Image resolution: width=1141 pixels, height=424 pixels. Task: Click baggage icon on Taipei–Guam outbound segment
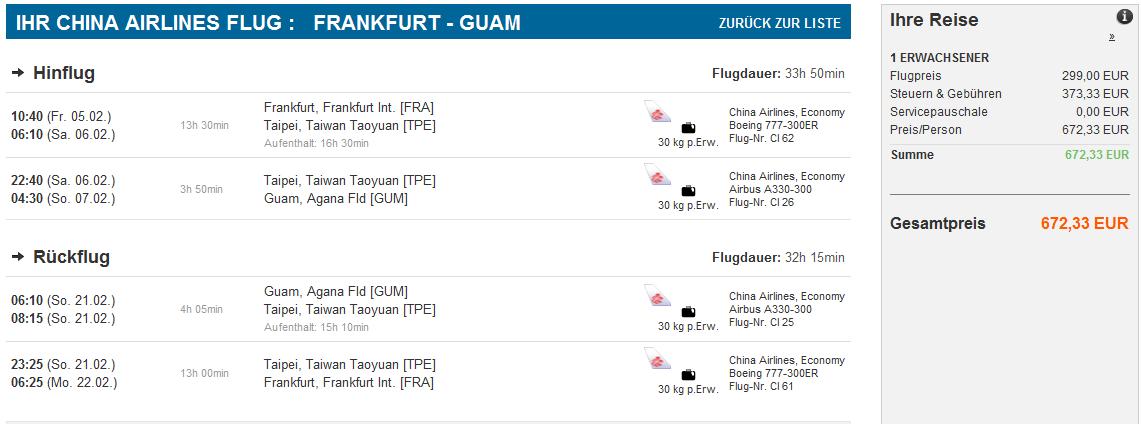click(x=688, y=191)
